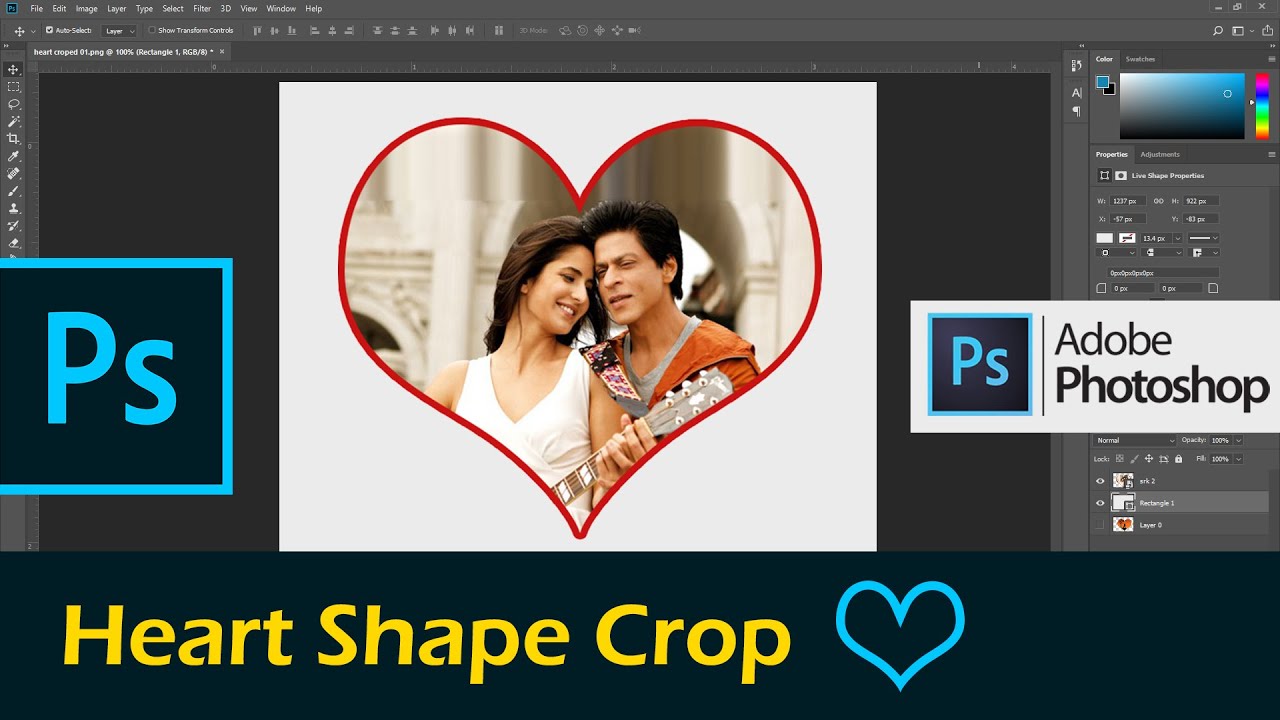
Task: Click the Share icon at top right
Action: [1267, 31]
